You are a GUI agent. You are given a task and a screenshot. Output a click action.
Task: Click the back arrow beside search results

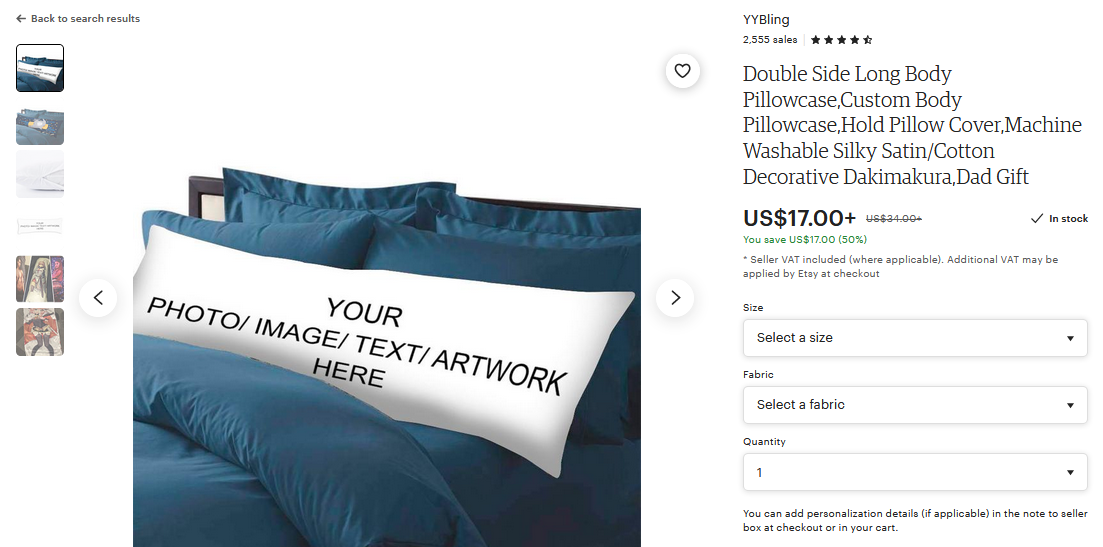point(21,19)
